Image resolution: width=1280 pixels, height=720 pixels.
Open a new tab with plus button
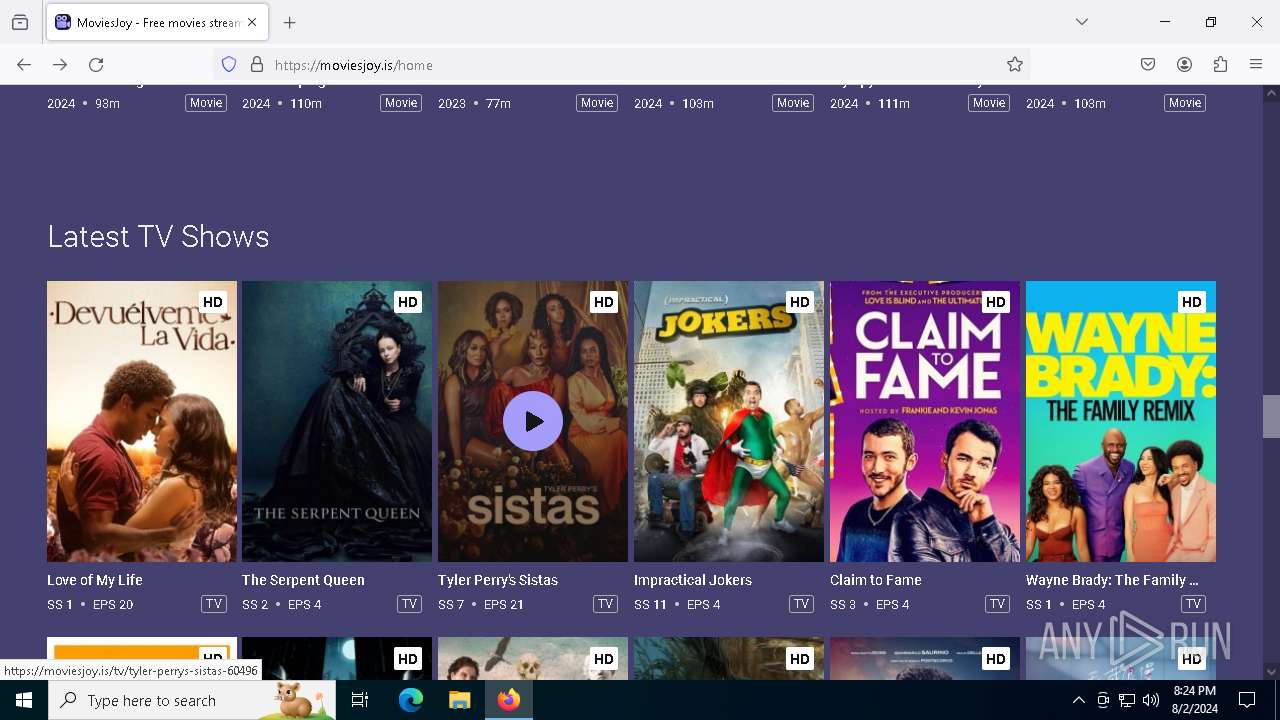(290, 22)
